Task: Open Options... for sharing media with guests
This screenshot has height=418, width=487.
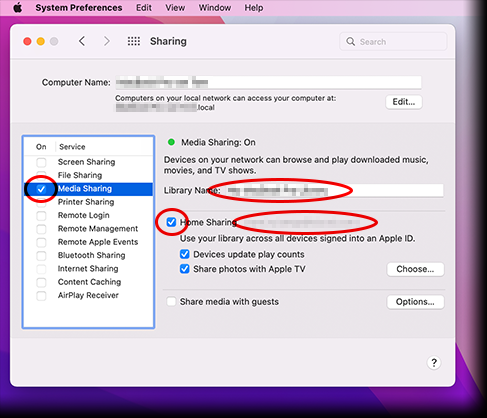Action: point(415,302)
